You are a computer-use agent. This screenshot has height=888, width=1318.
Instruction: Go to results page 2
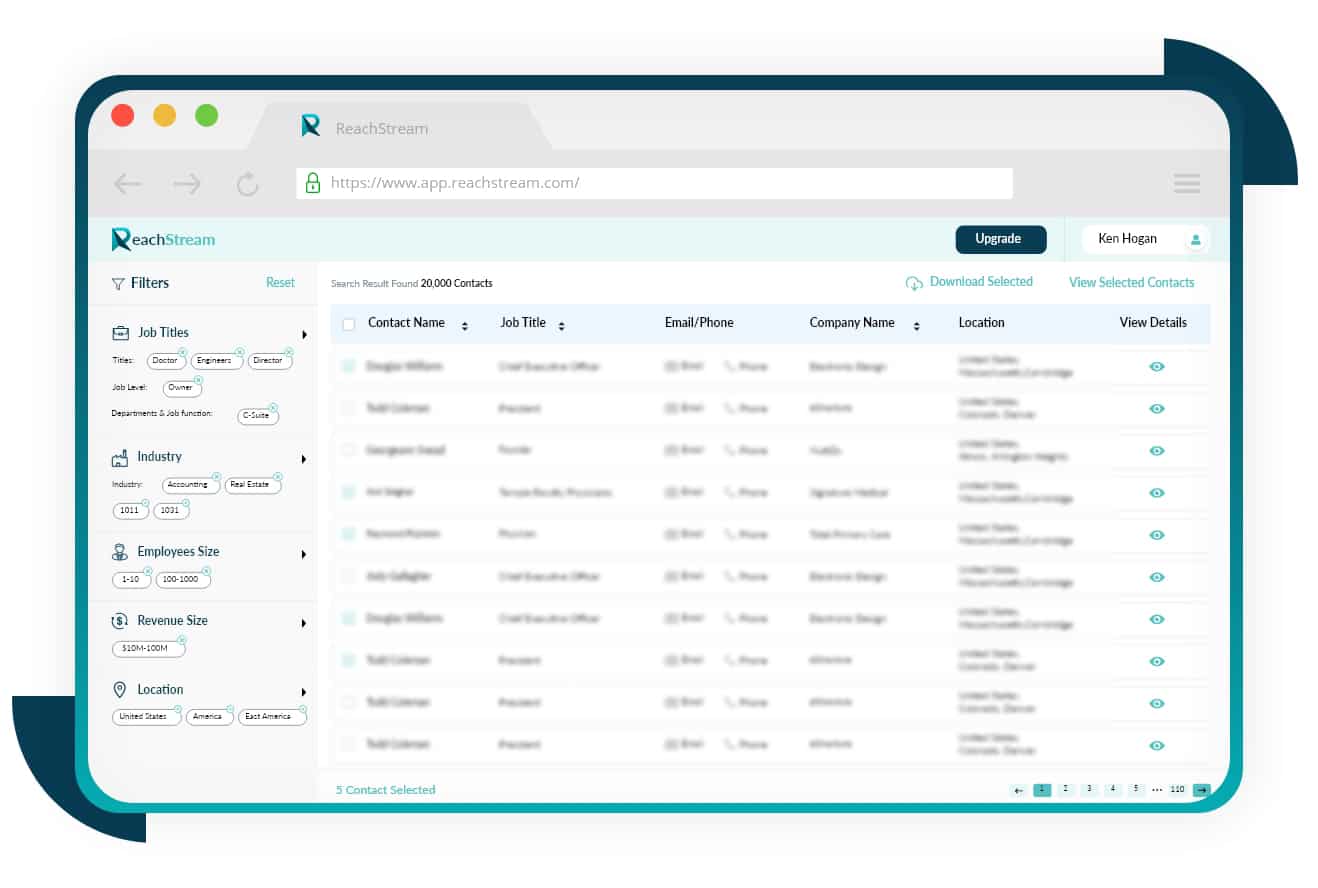coord(1065,789)
